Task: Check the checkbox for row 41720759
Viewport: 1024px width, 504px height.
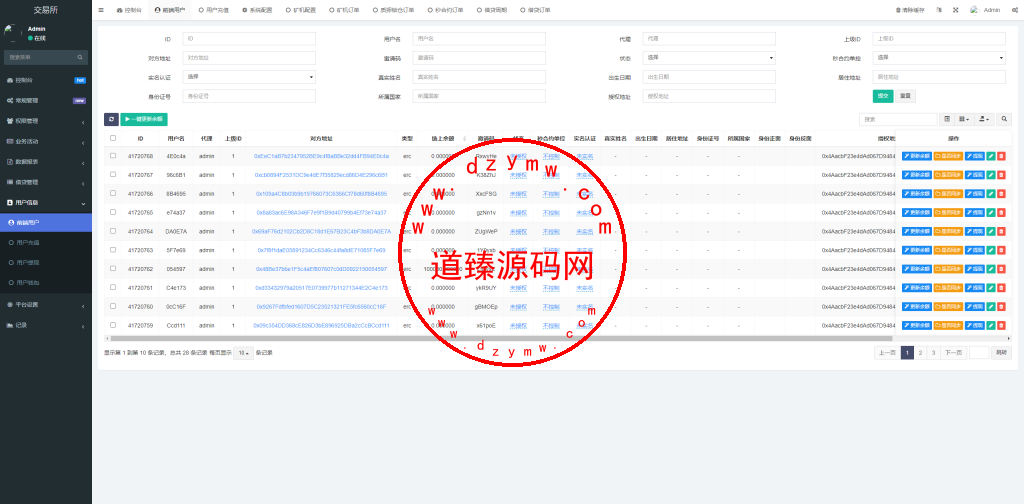Action: tap(113, 325)
